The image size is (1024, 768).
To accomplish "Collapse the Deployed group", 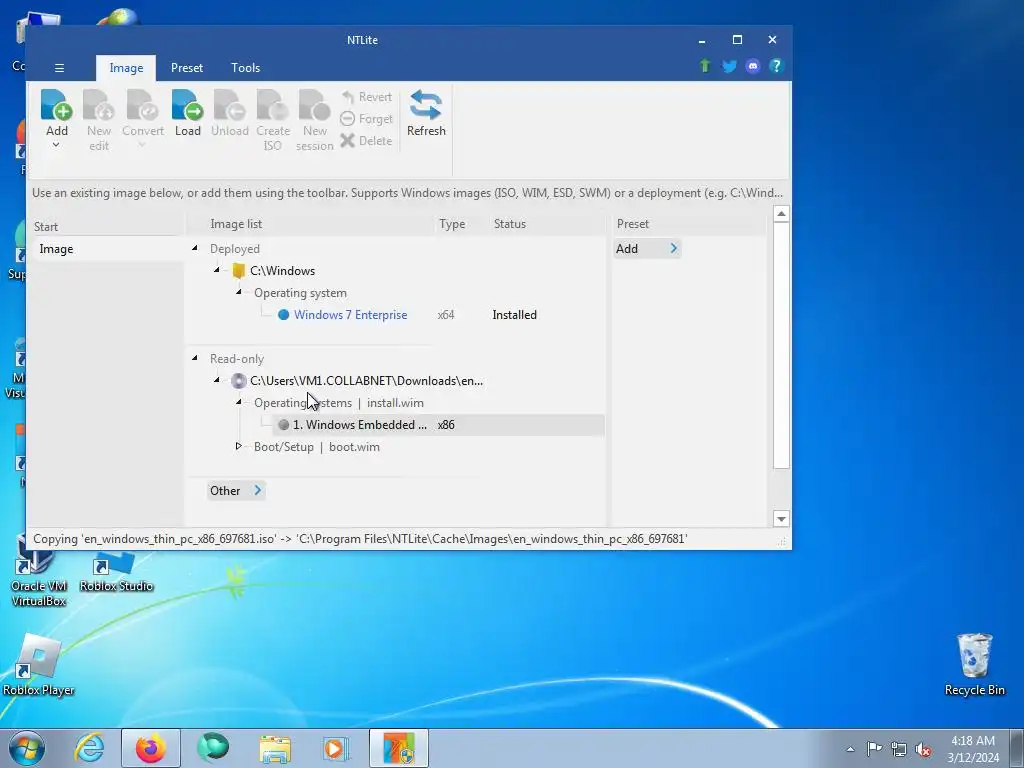I will (195, 248).
